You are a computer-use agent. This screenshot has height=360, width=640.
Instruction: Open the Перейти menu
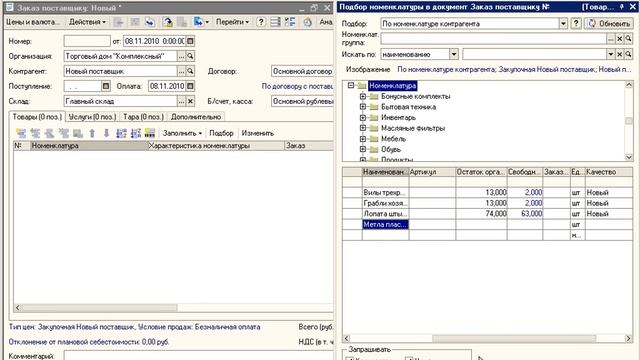coord(232,22)
